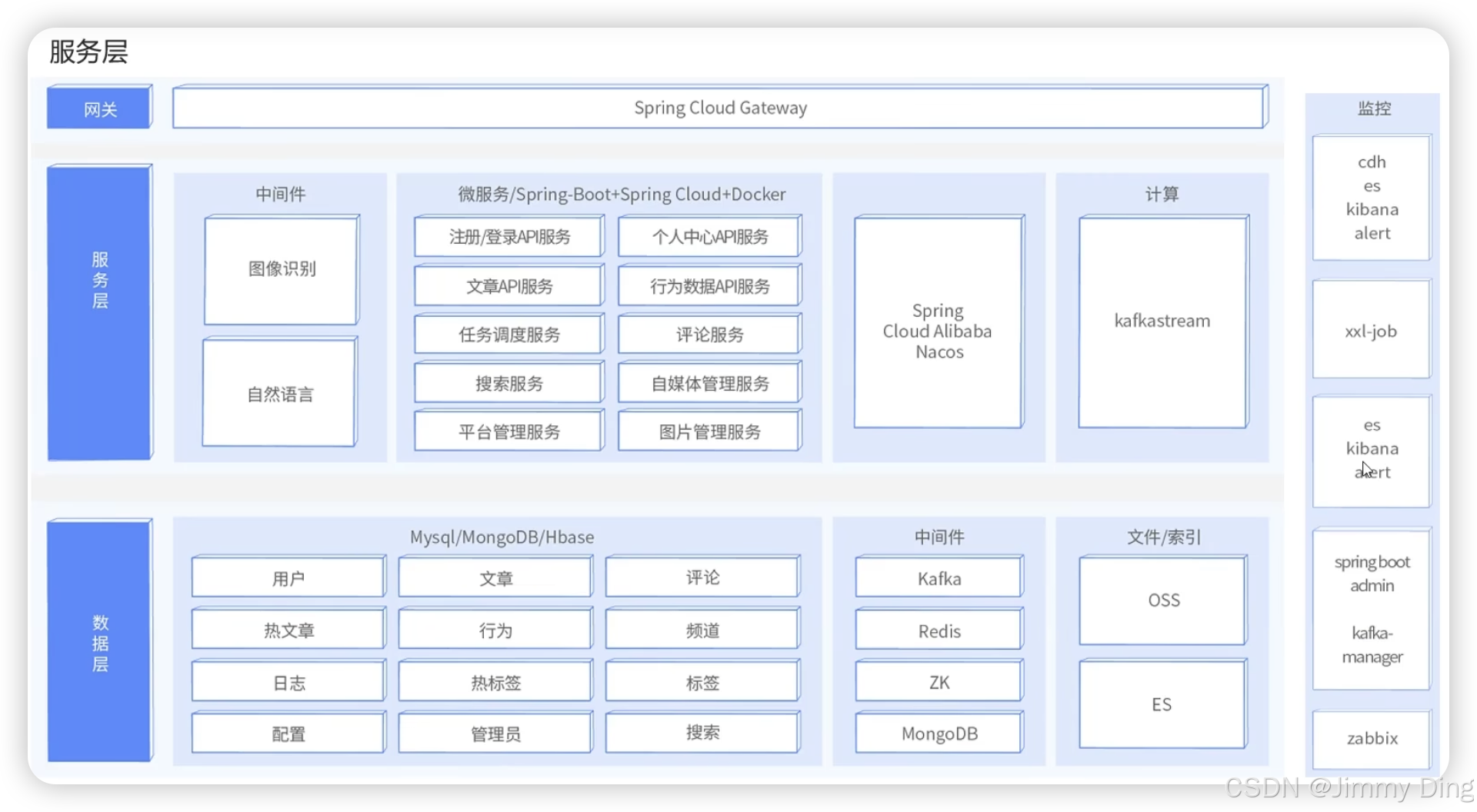The width and height of the screenshot is (1477, 812).
Task: Click the zabbix monitoring box
Action: pos(1372,739)
